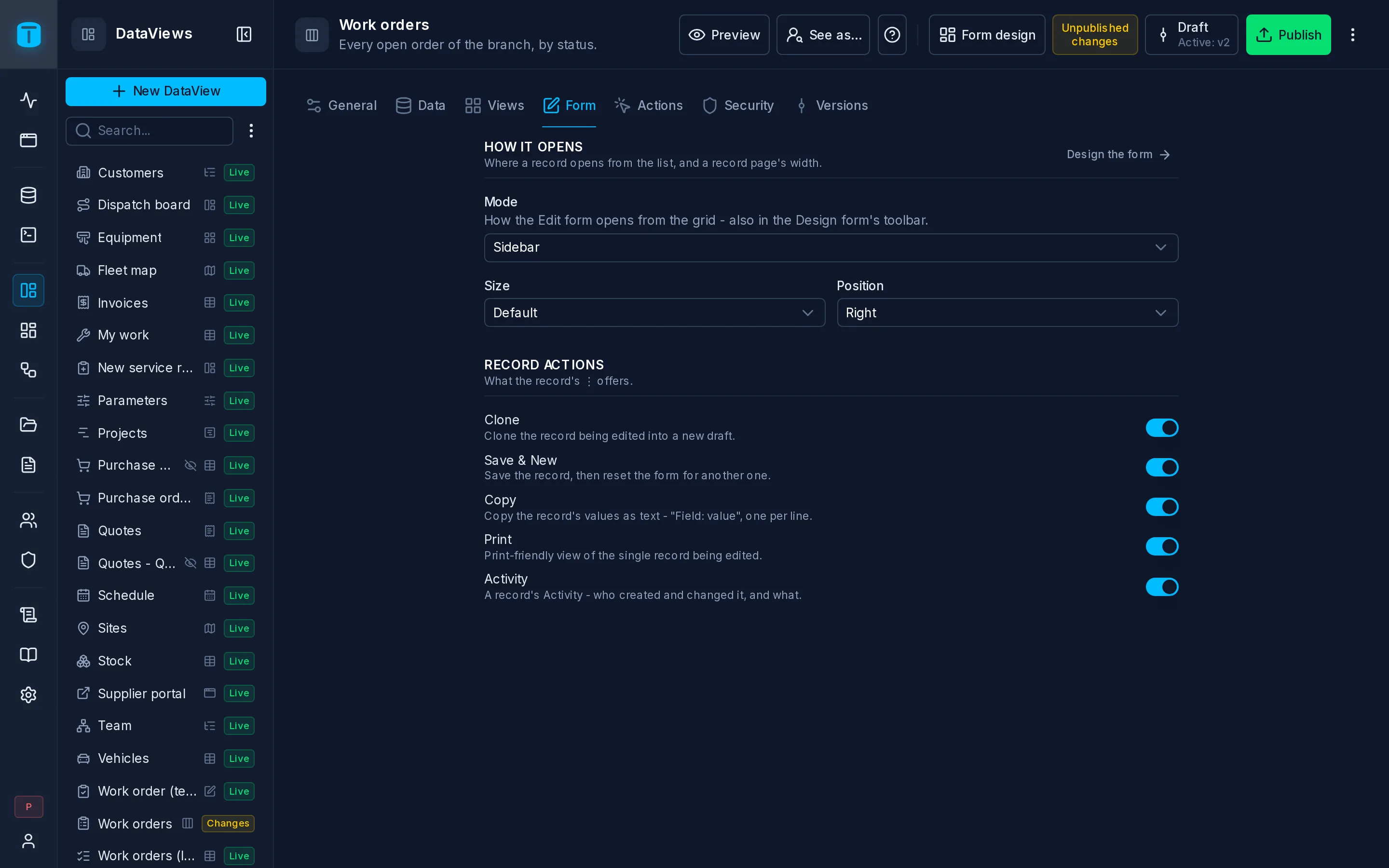1389x868 pixels.
Task: Click the Search input field
Action: coord(149,131)
